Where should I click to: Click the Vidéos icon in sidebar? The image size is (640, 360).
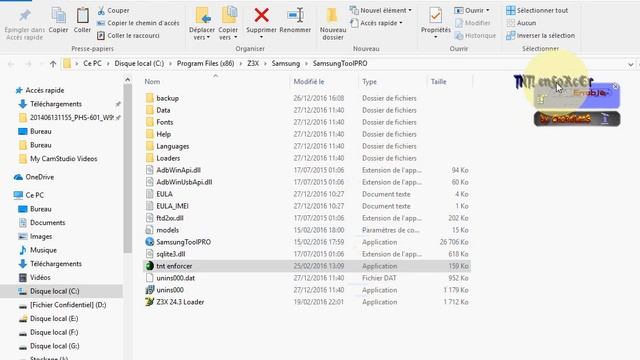(23, 278)
